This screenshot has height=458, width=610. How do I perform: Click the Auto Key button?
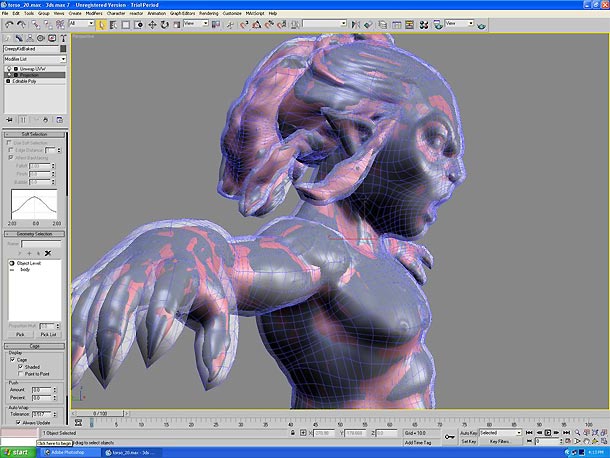(x=468, y=432)
